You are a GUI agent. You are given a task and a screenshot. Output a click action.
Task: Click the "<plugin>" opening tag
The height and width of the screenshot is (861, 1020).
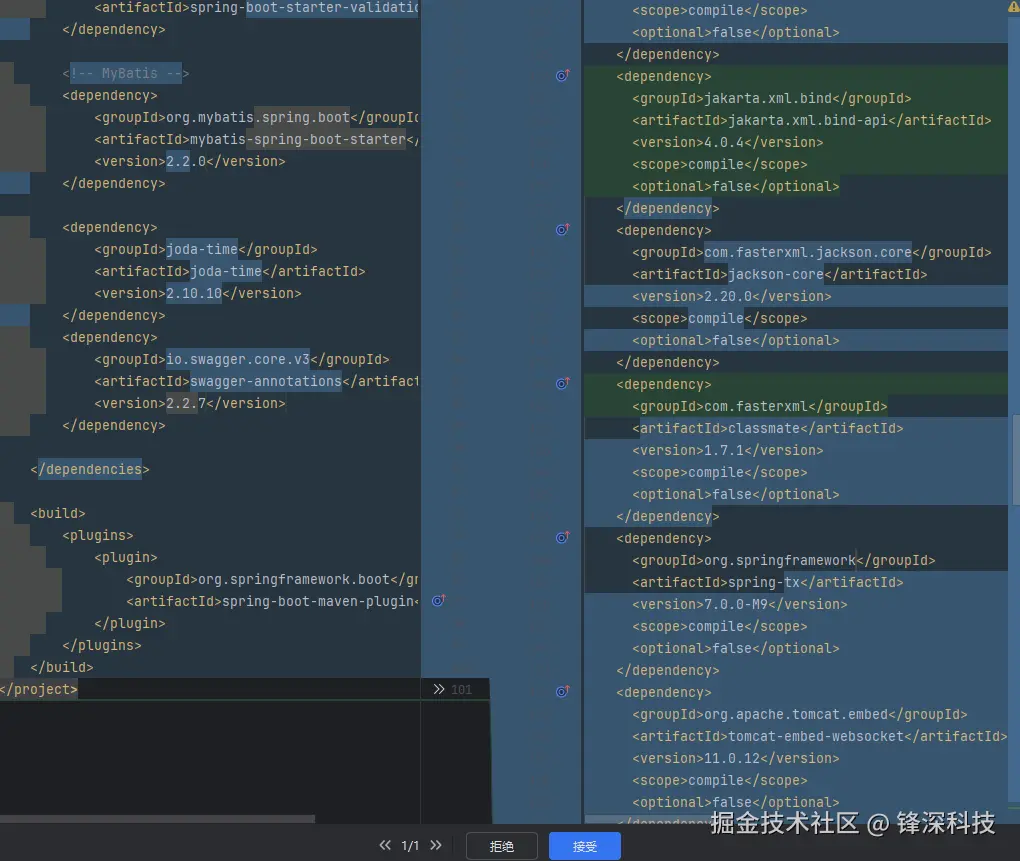126,557
